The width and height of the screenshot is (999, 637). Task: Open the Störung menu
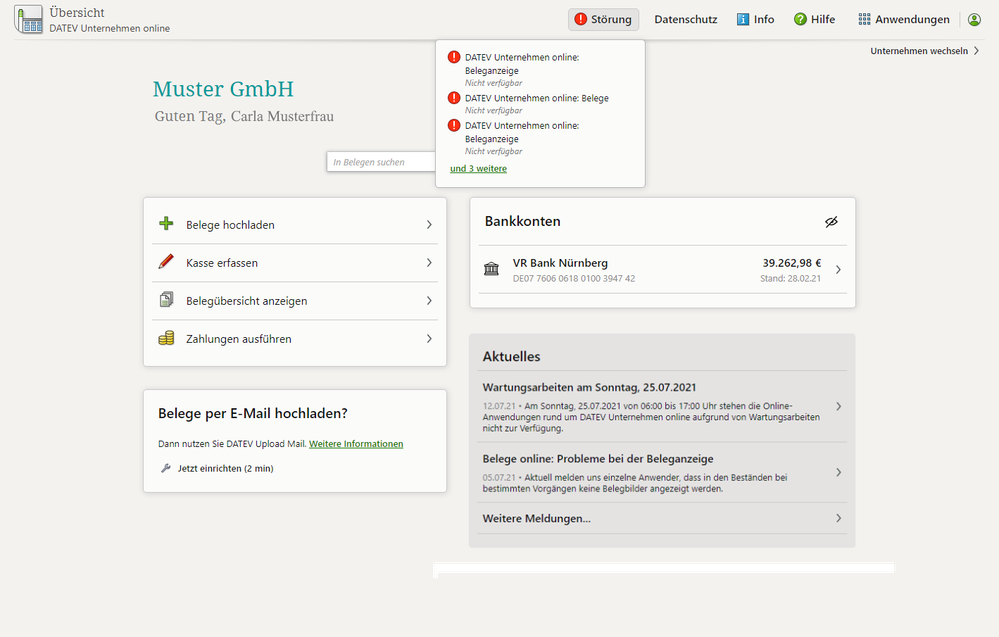click(603, 19)
